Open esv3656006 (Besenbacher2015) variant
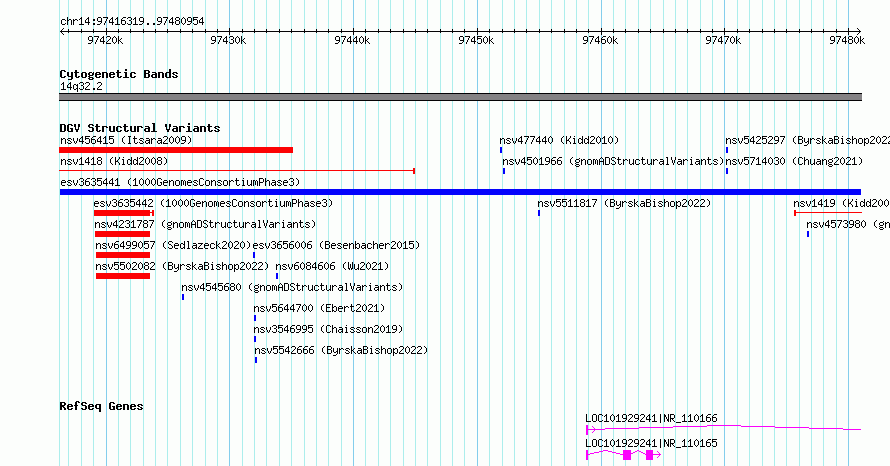 [x=336, y=245]
